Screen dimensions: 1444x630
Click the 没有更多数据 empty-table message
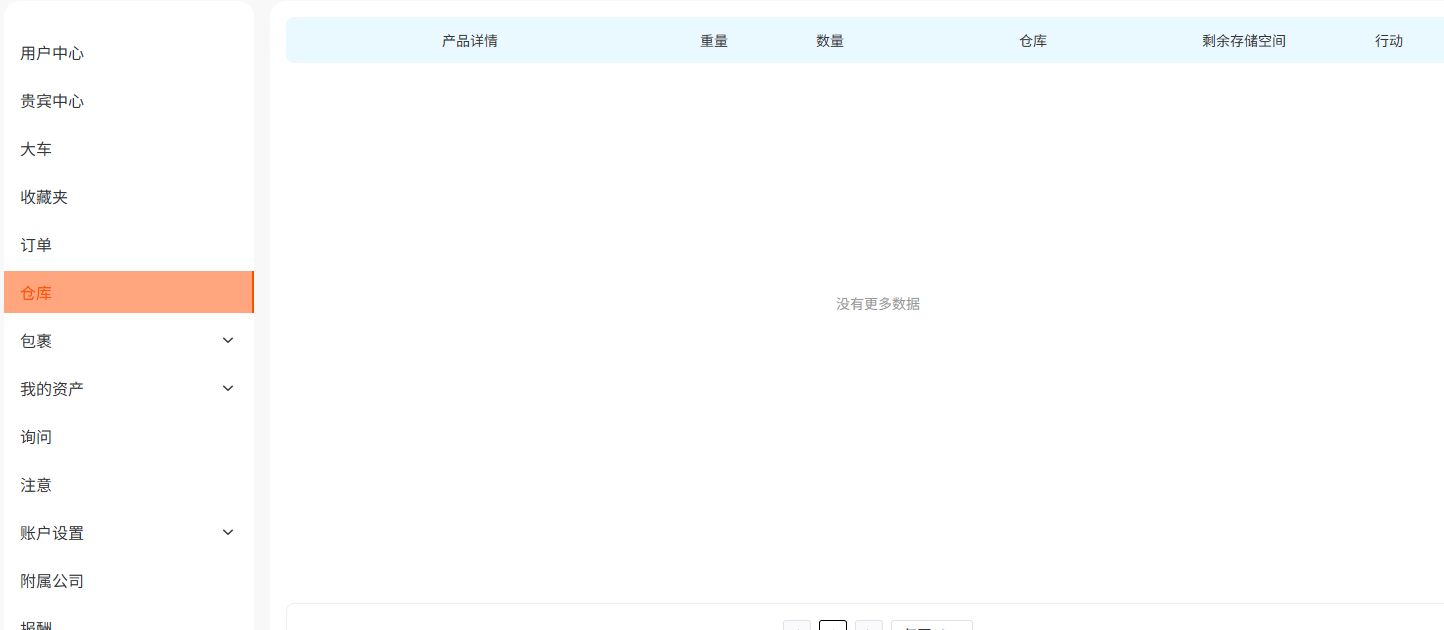[x=878, y=304]
